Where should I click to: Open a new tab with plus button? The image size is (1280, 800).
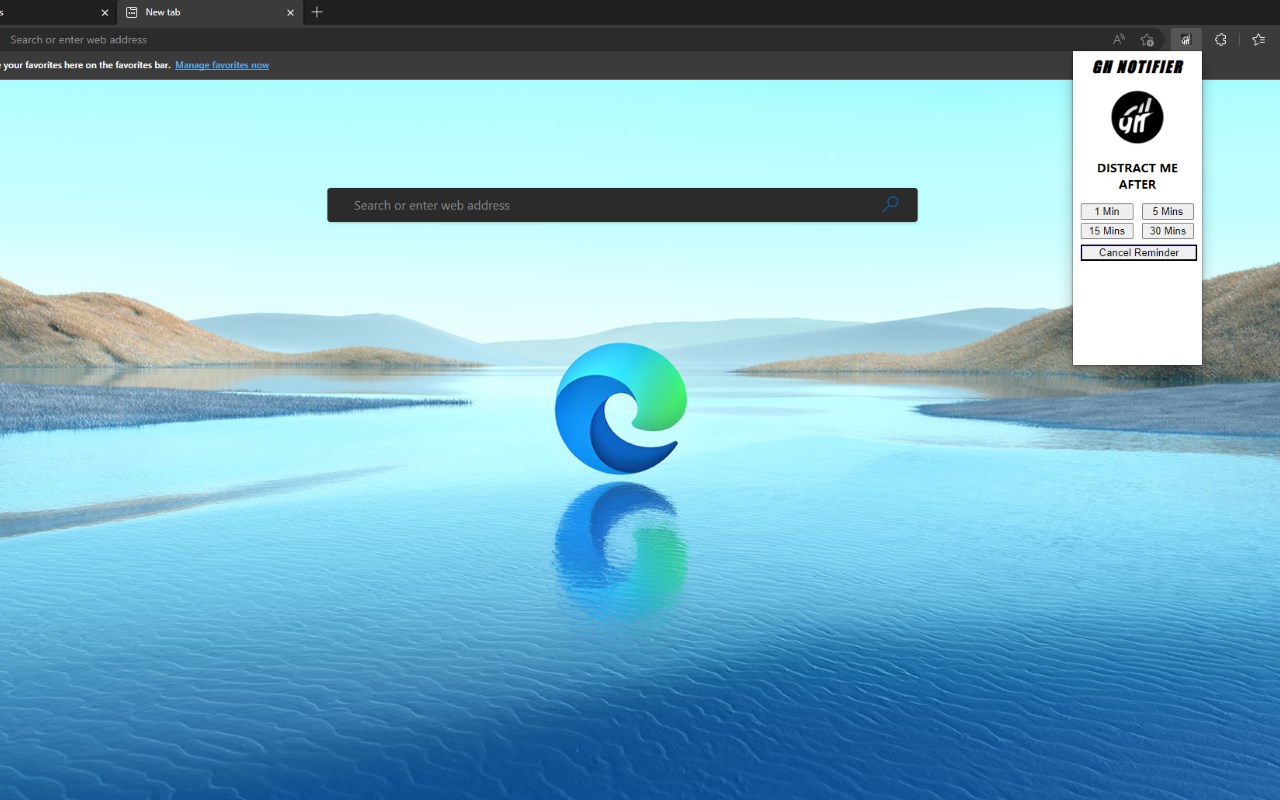click(x=317, y=12)
